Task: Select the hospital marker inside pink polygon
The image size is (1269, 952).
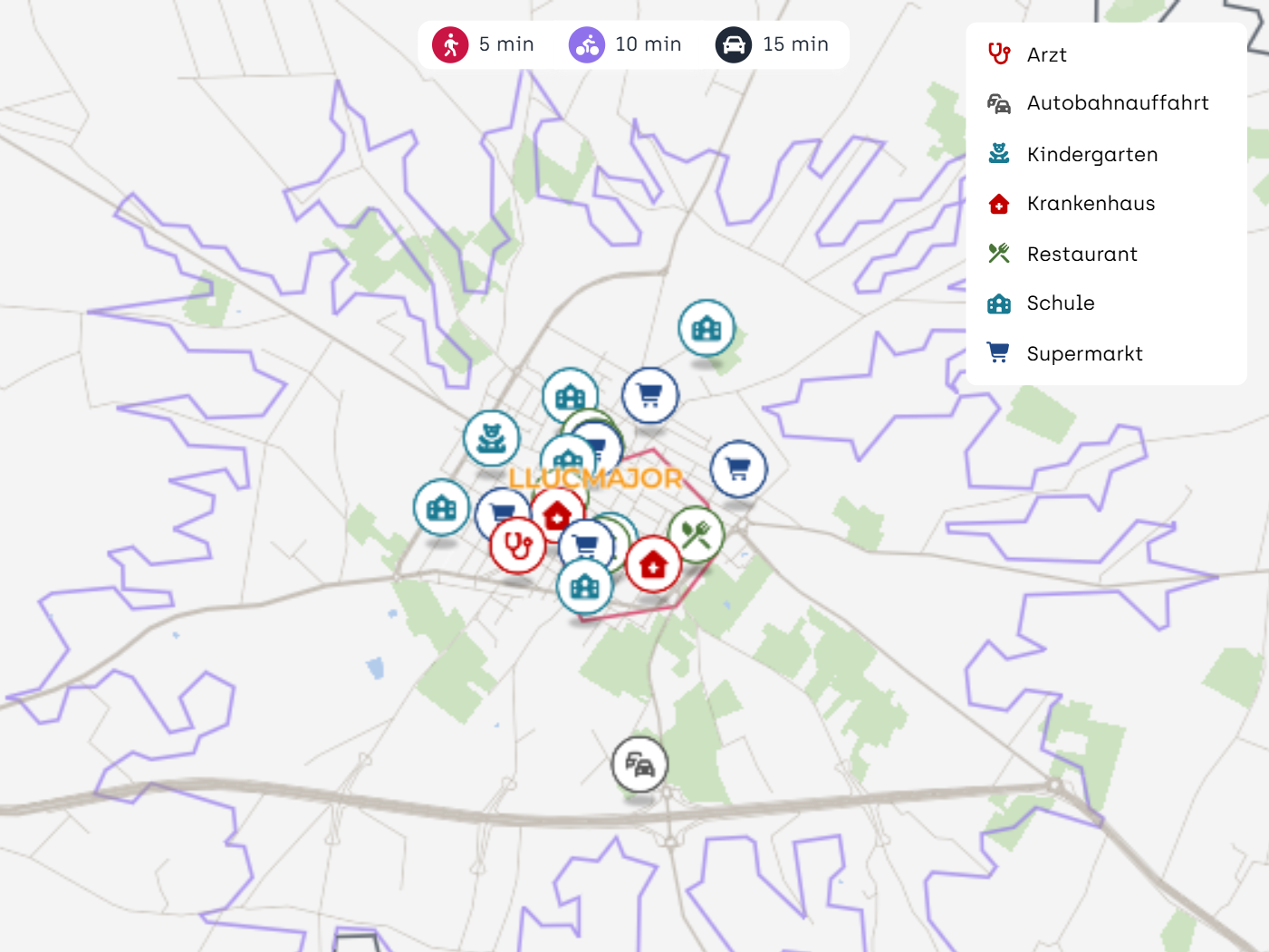Action: point(653,564)
